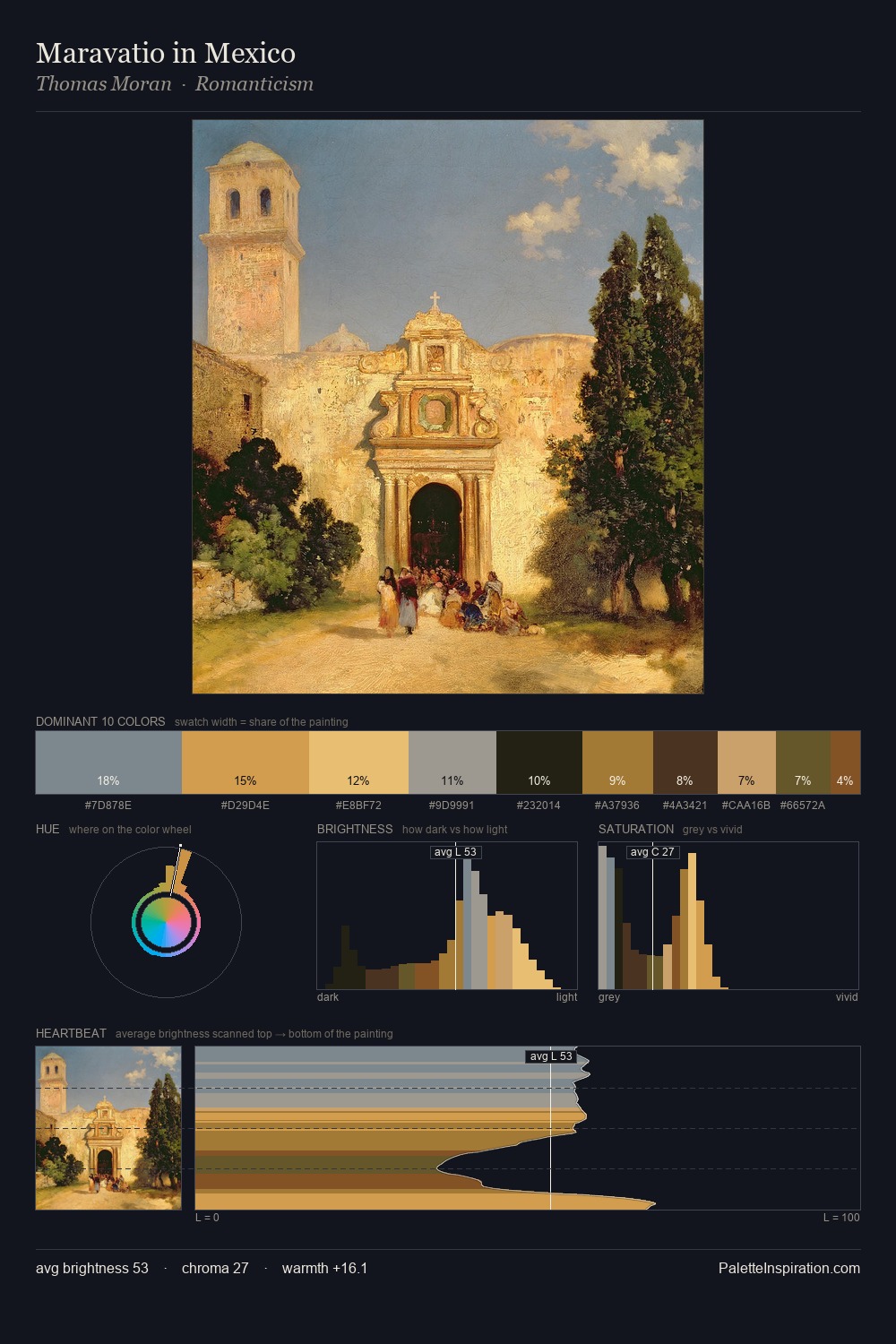This screenshot has width=896, height=1344.
Task: Click the 'SATURATION' section heading
Action: tap(636, 829)
